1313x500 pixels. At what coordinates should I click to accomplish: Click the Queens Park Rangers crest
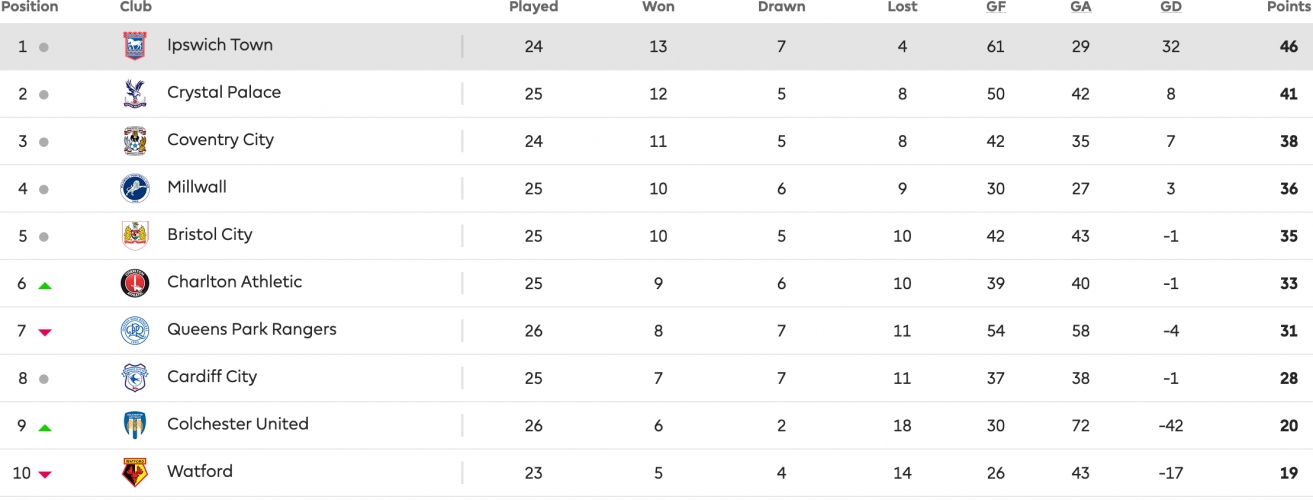coord(134,330)
